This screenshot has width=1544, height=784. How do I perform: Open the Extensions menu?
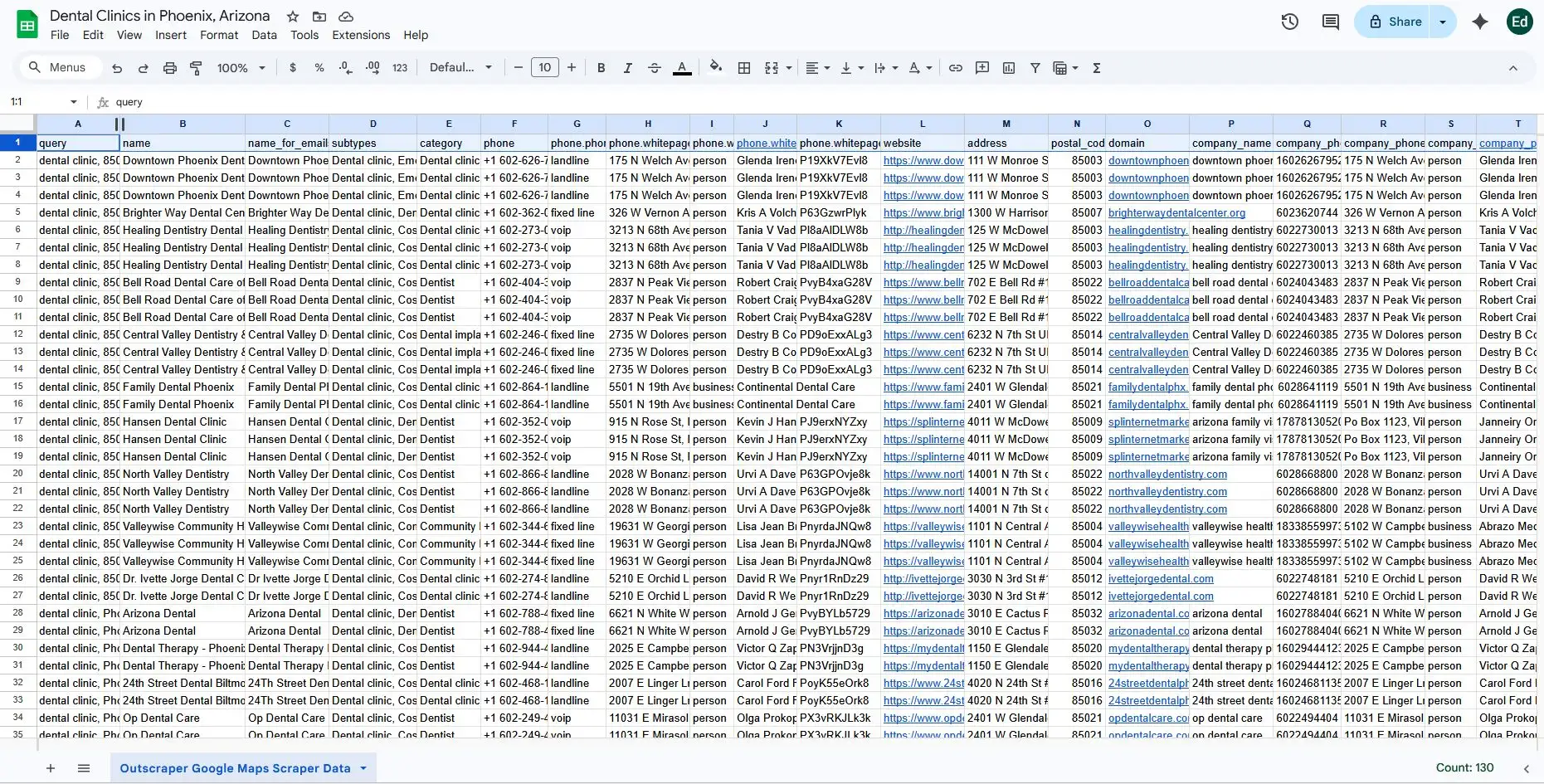pyautogui.click(x=360, y=35)
